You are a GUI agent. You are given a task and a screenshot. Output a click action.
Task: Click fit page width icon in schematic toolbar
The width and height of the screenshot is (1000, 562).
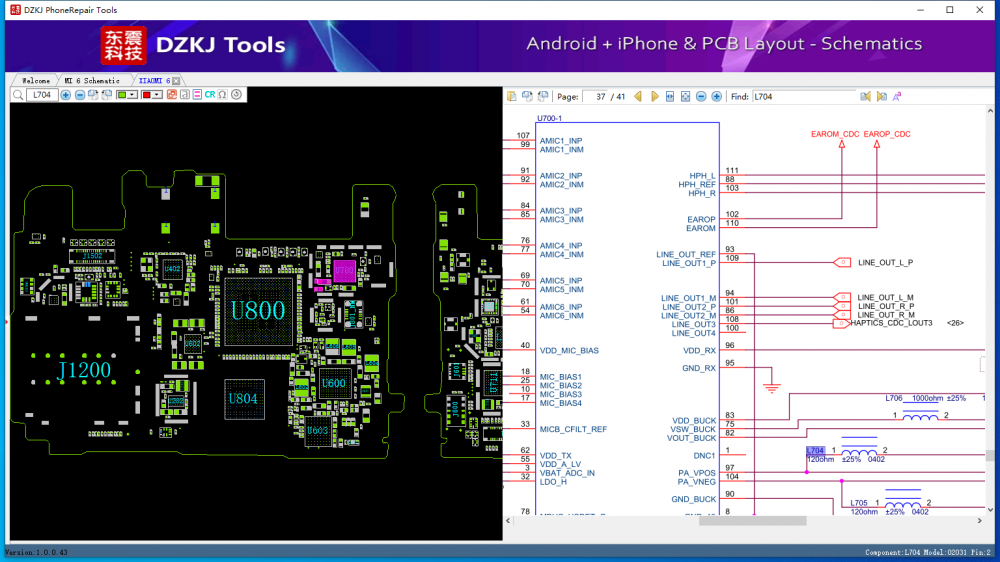pyautogui.click(x=670, y=96)
